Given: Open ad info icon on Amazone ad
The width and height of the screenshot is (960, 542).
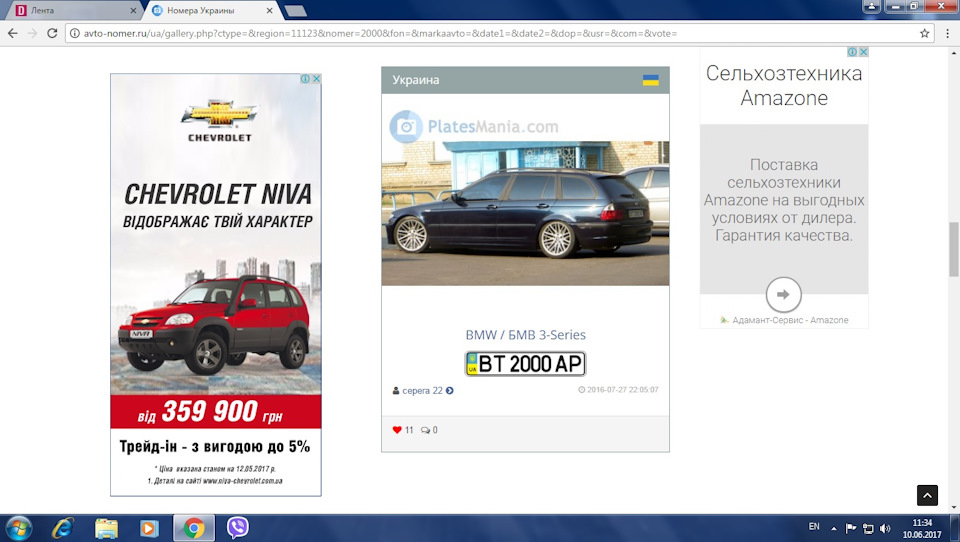Looking at the screenshot, I should click(852, 52).
